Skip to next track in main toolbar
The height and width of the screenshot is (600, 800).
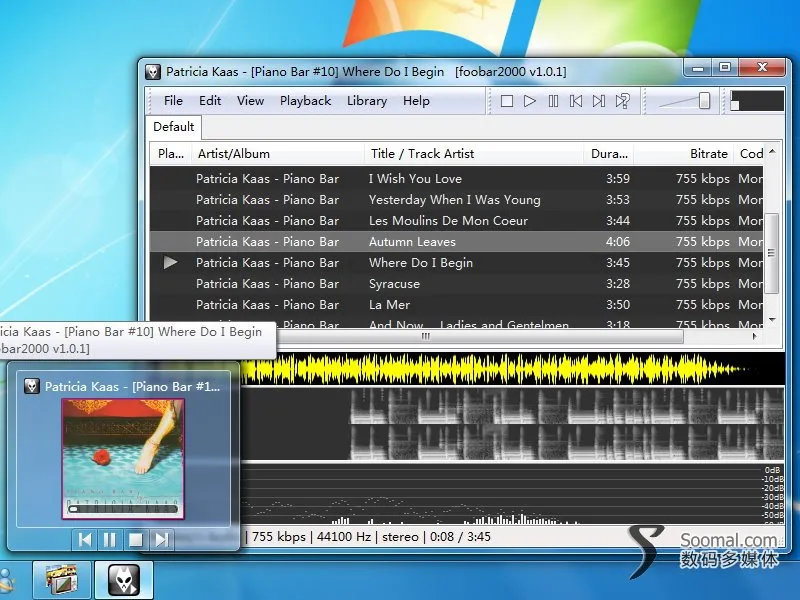pos(599,101)
